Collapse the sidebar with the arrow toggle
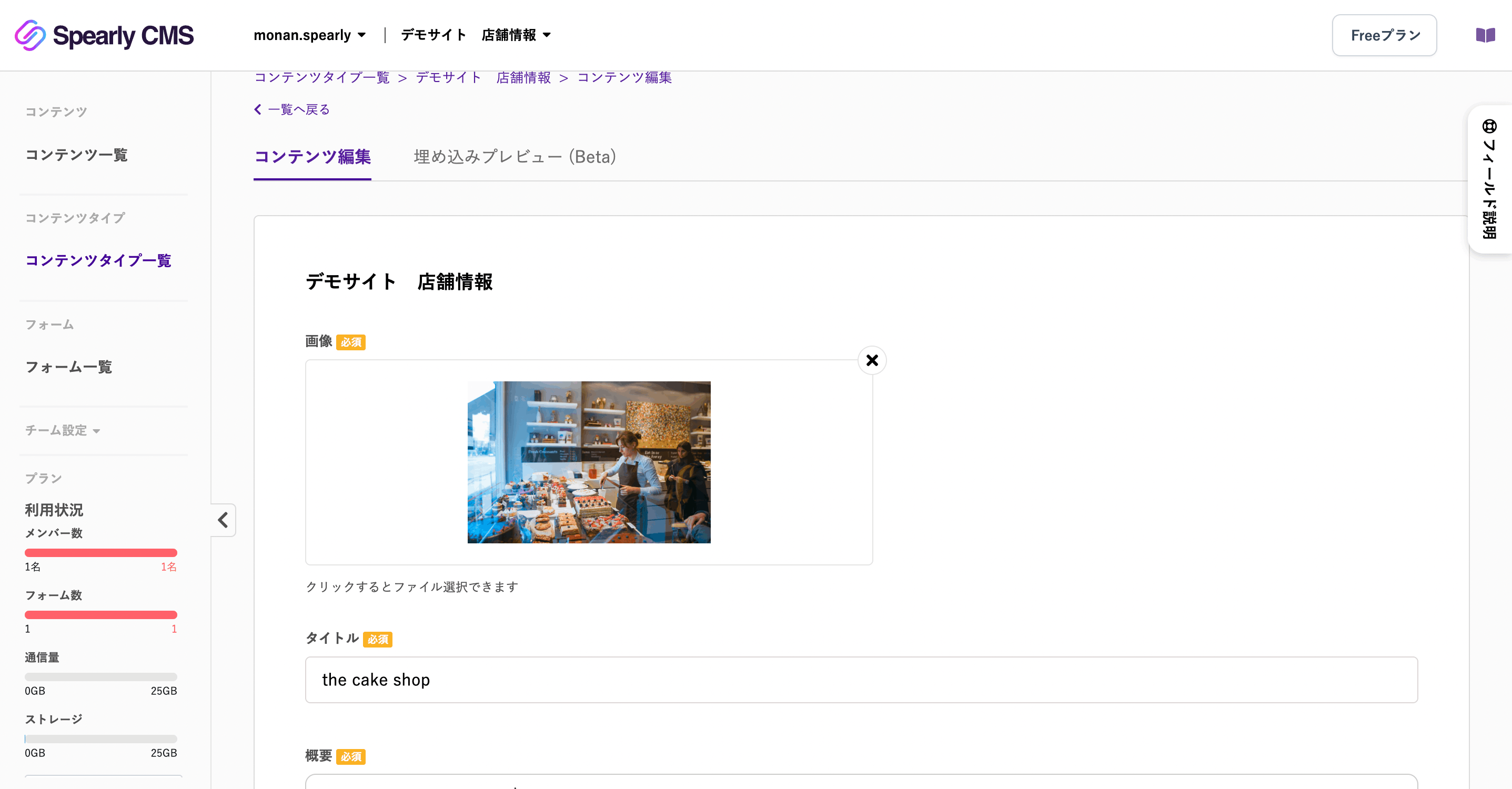 223,520
